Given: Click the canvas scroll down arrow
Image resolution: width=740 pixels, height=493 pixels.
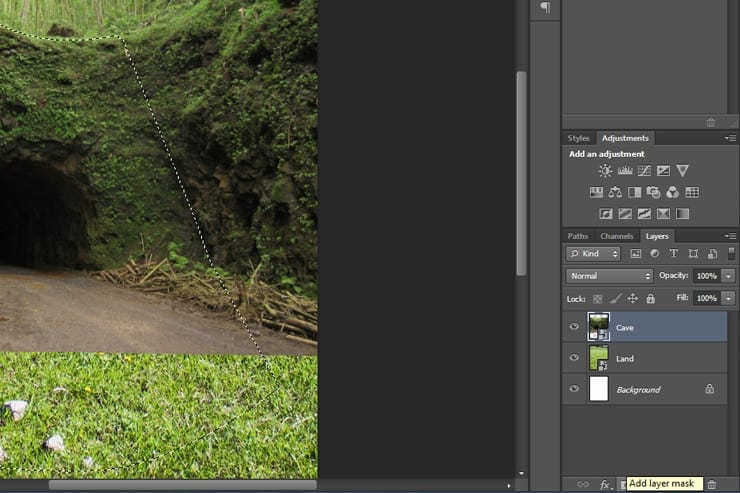Looking at the screenshot, I should click(x=521, y=473).
